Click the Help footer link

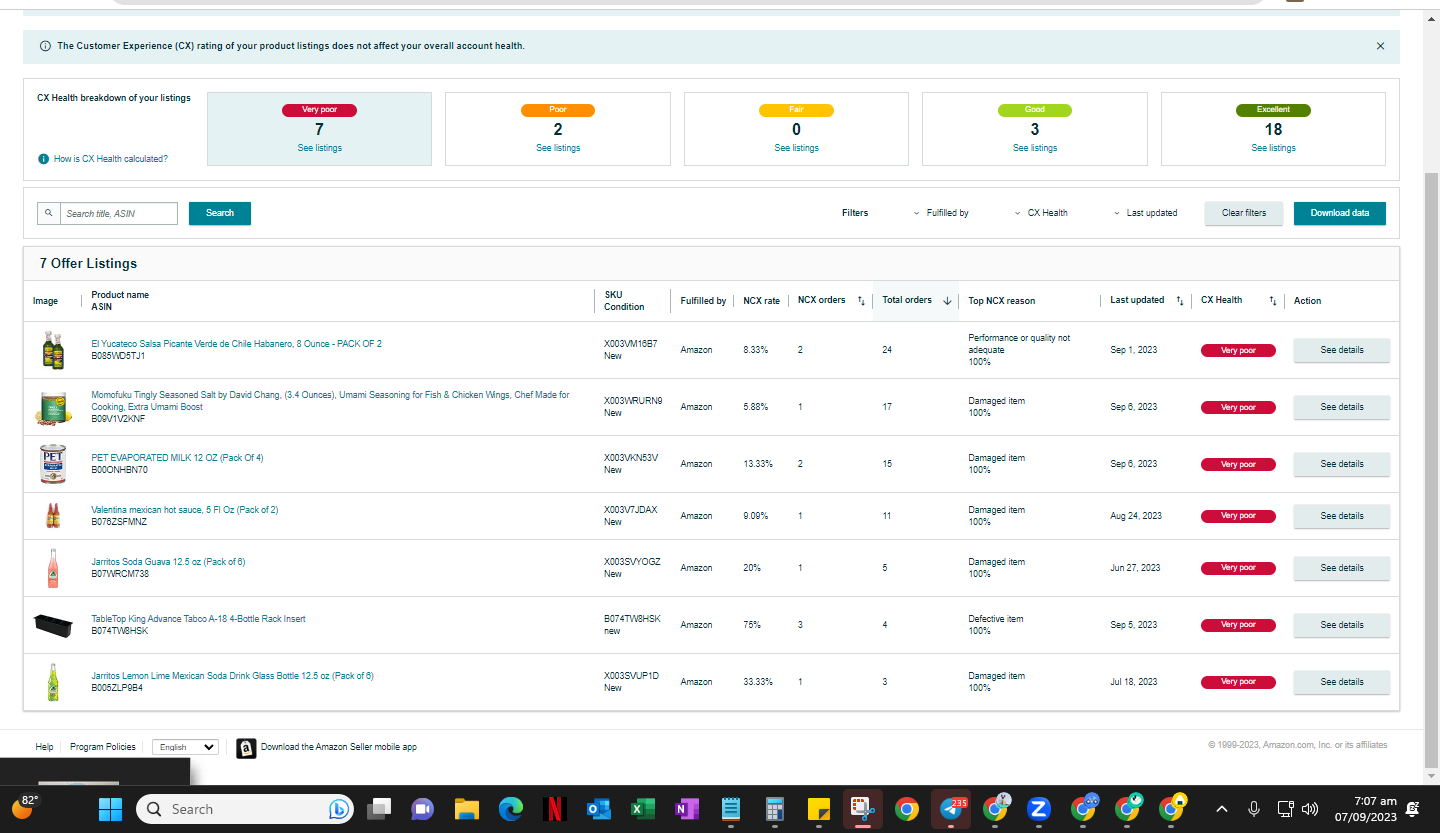click(x=44, y=747)
